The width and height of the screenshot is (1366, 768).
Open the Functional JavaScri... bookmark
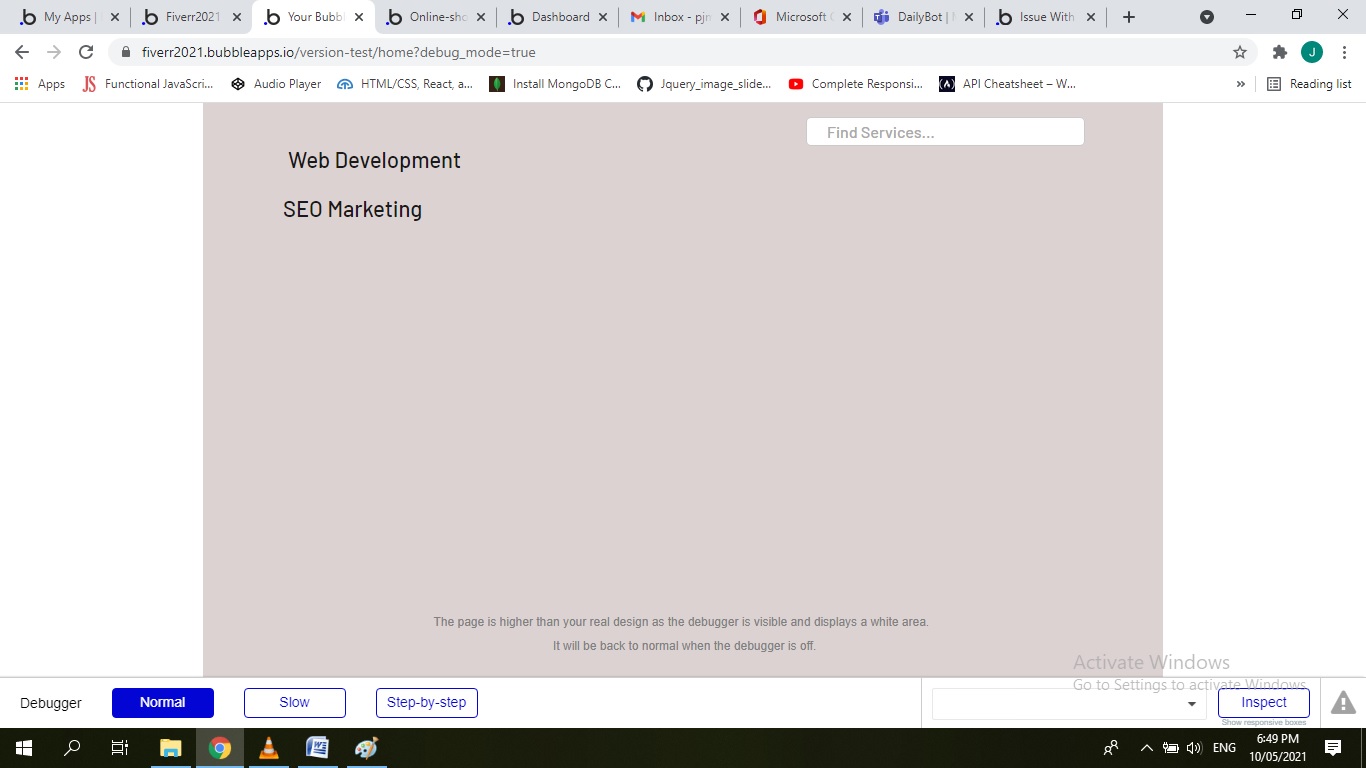click(148, 84)
